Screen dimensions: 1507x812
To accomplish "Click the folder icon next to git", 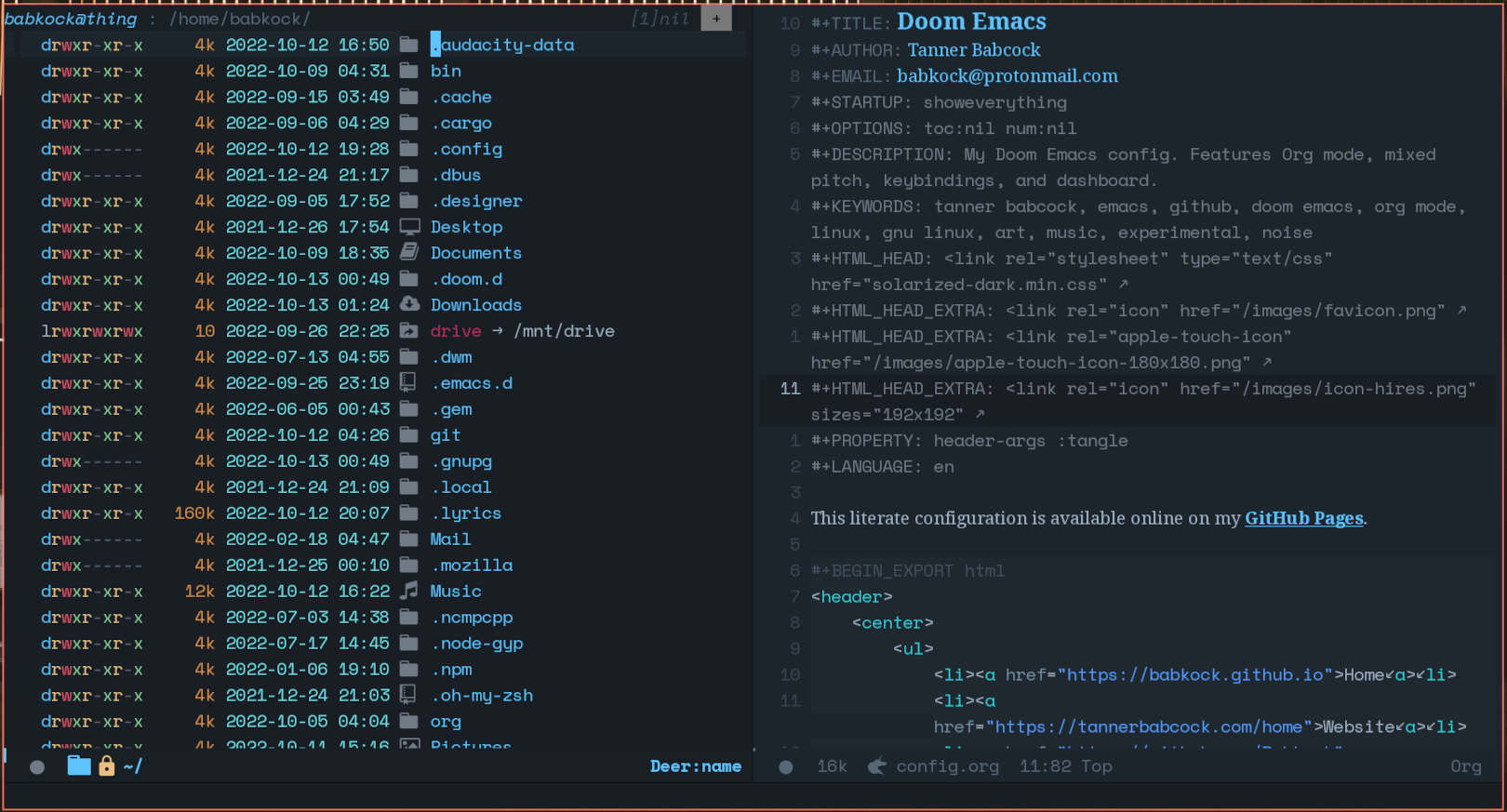I will coord(408,435).
